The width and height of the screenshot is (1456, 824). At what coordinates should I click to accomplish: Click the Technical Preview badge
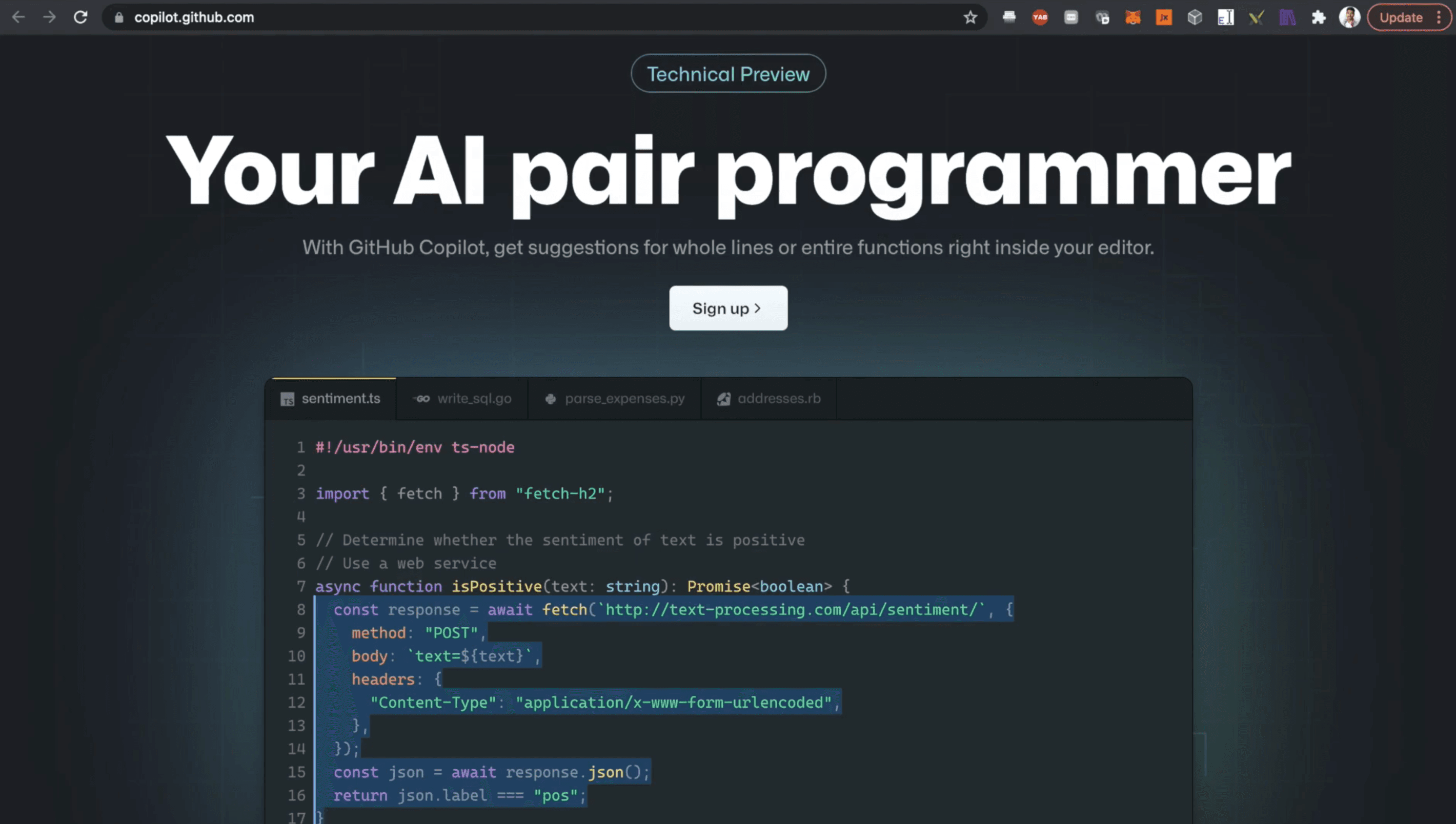pyautogui.click(x=728, y=74)
